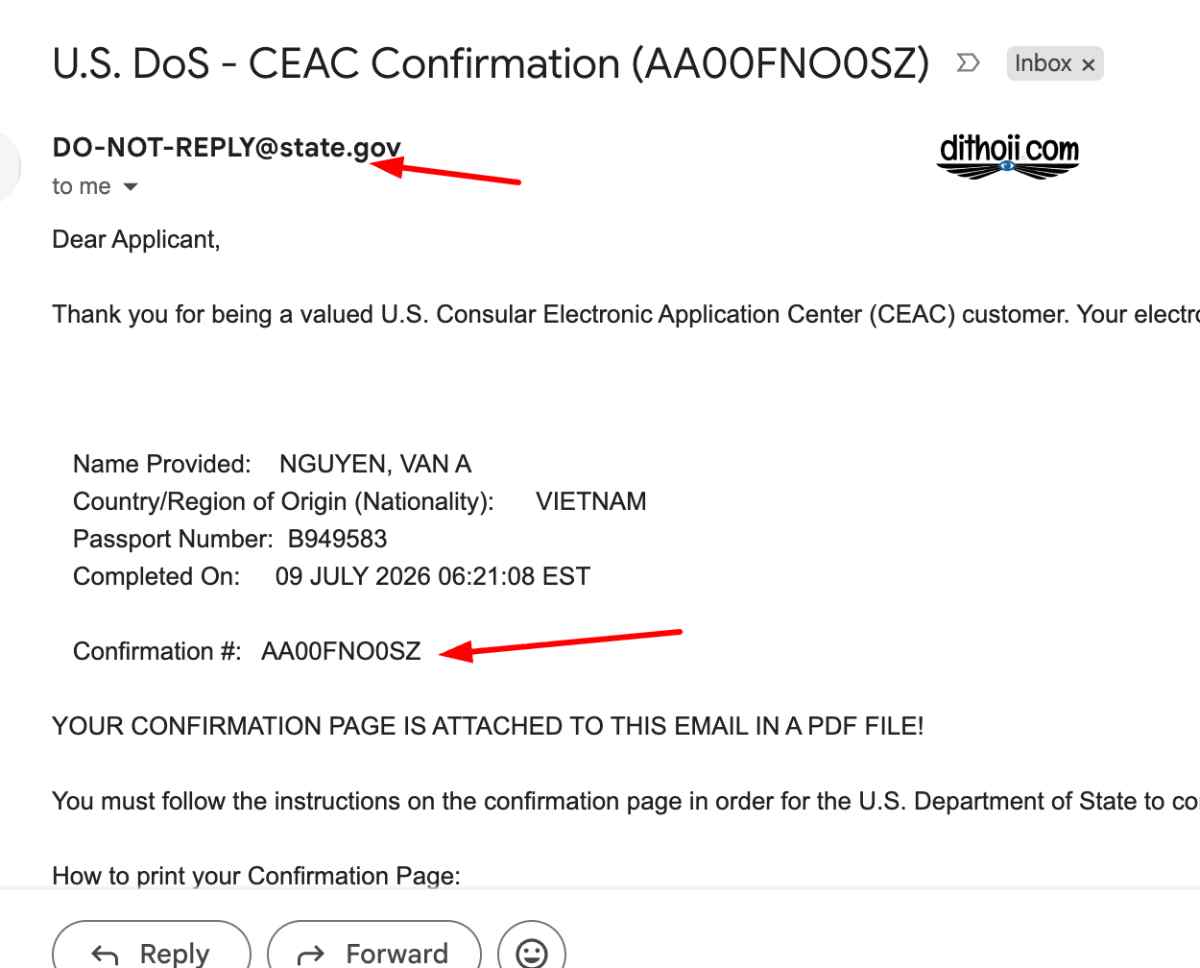The height and width of the screenshot is (968, 1200).
Task: Click the dithoii.com winged logo
Action: pos(1008,157)
